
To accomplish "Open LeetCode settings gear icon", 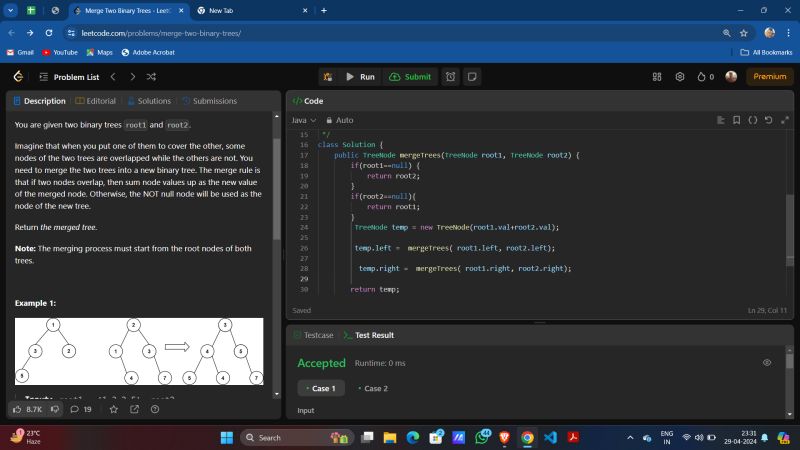I will pos(680,77).
